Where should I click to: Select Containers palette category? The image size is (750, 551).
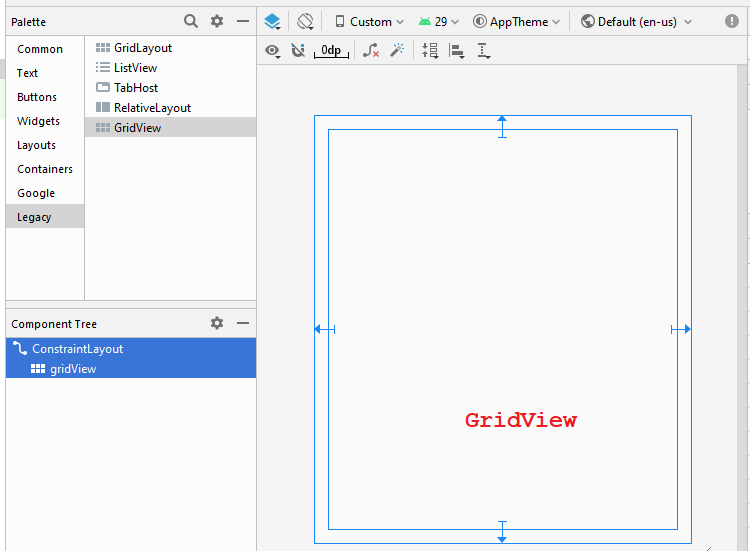point(45,169)
